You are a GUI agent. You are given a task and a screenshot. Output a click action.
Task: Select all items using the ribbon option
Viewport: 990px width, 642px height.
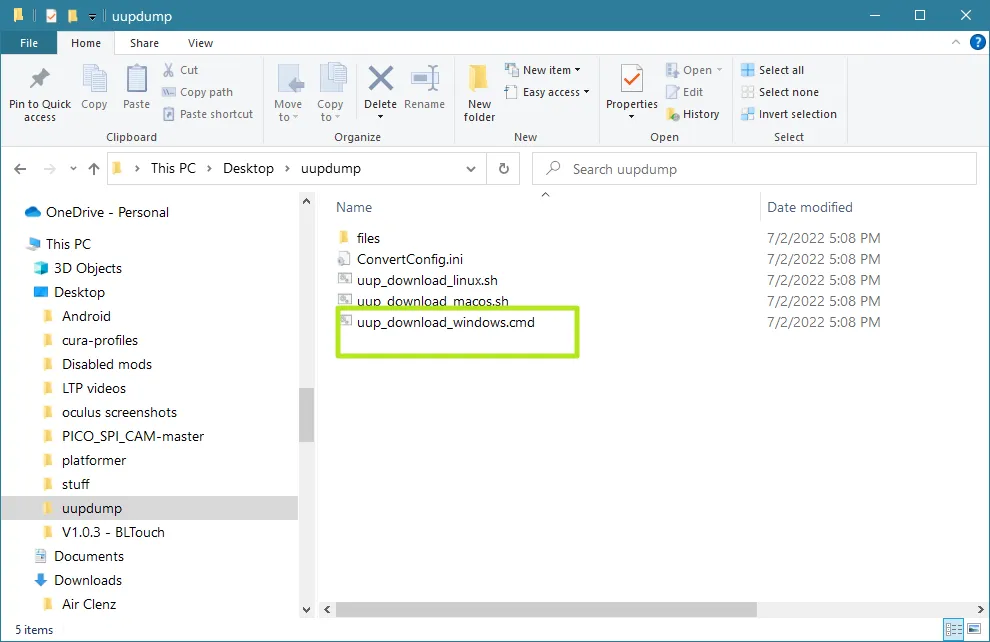pos(779,69)
